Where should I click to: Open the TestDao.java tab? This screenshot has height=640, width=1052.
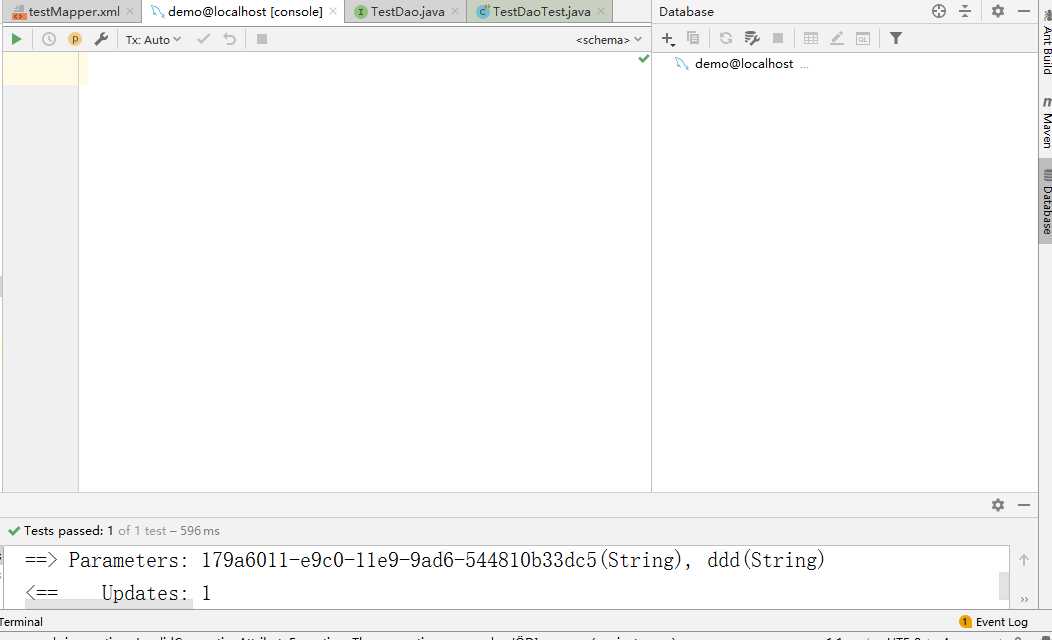tap(407, 11)
